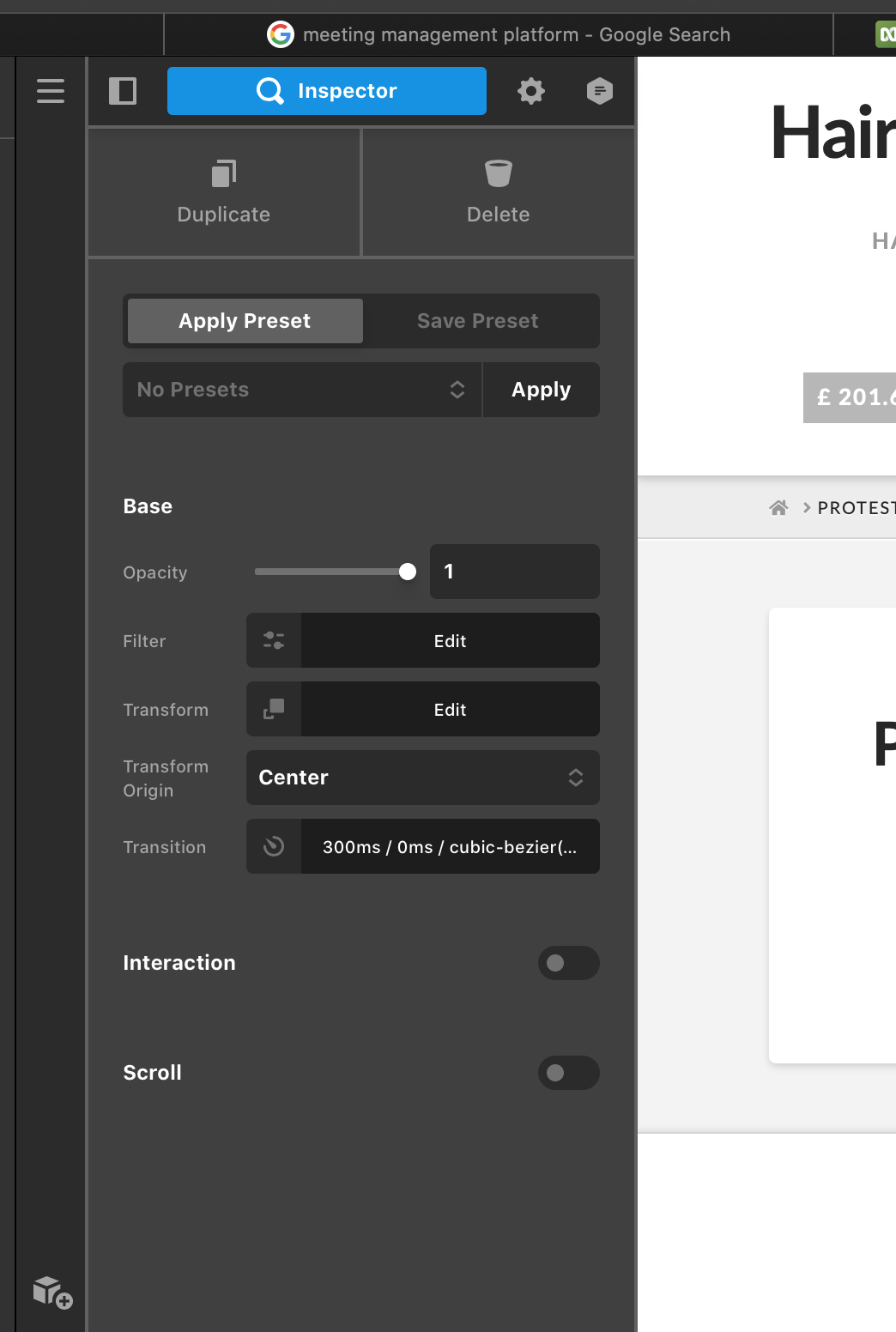
Task: Expand the Transform Origin Center dropdown
Action: pyautogui.click(x=422, y=778)
